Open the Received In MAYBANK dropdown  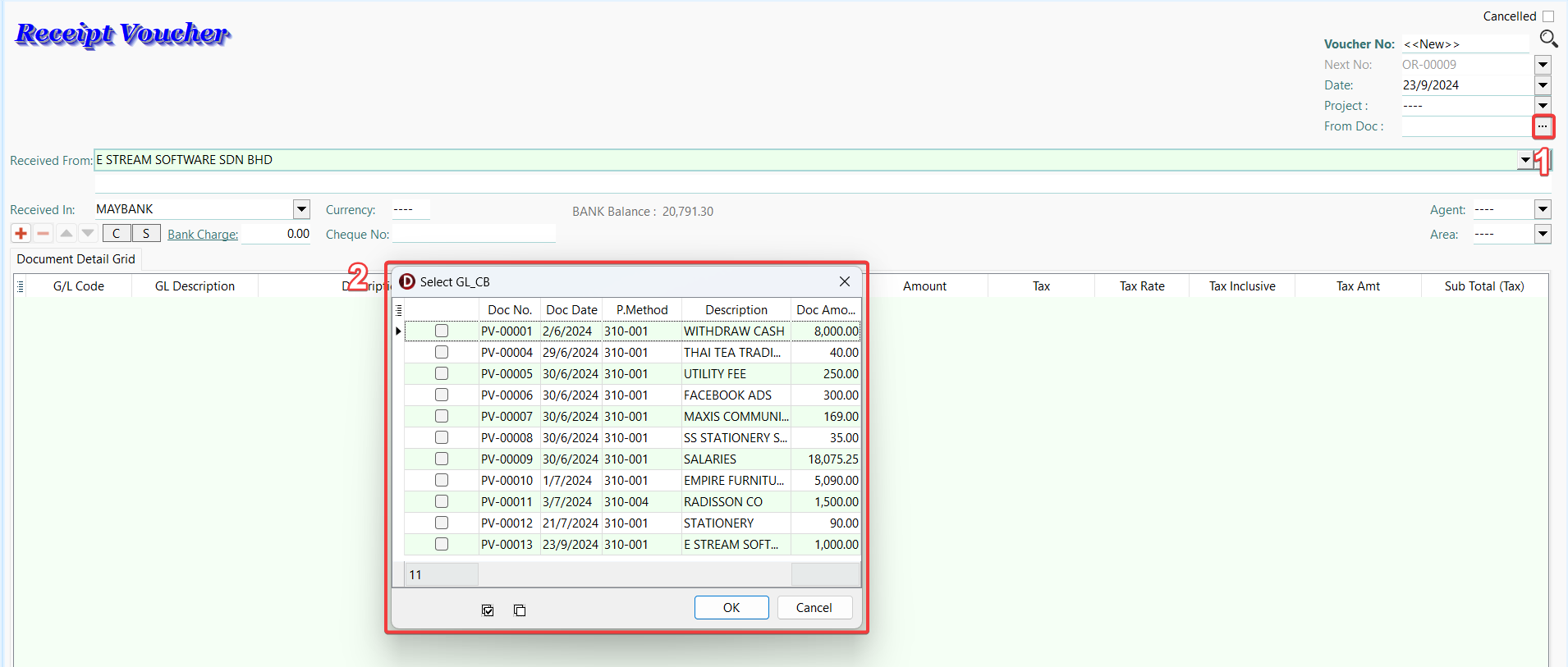click(x=301, y=209)
